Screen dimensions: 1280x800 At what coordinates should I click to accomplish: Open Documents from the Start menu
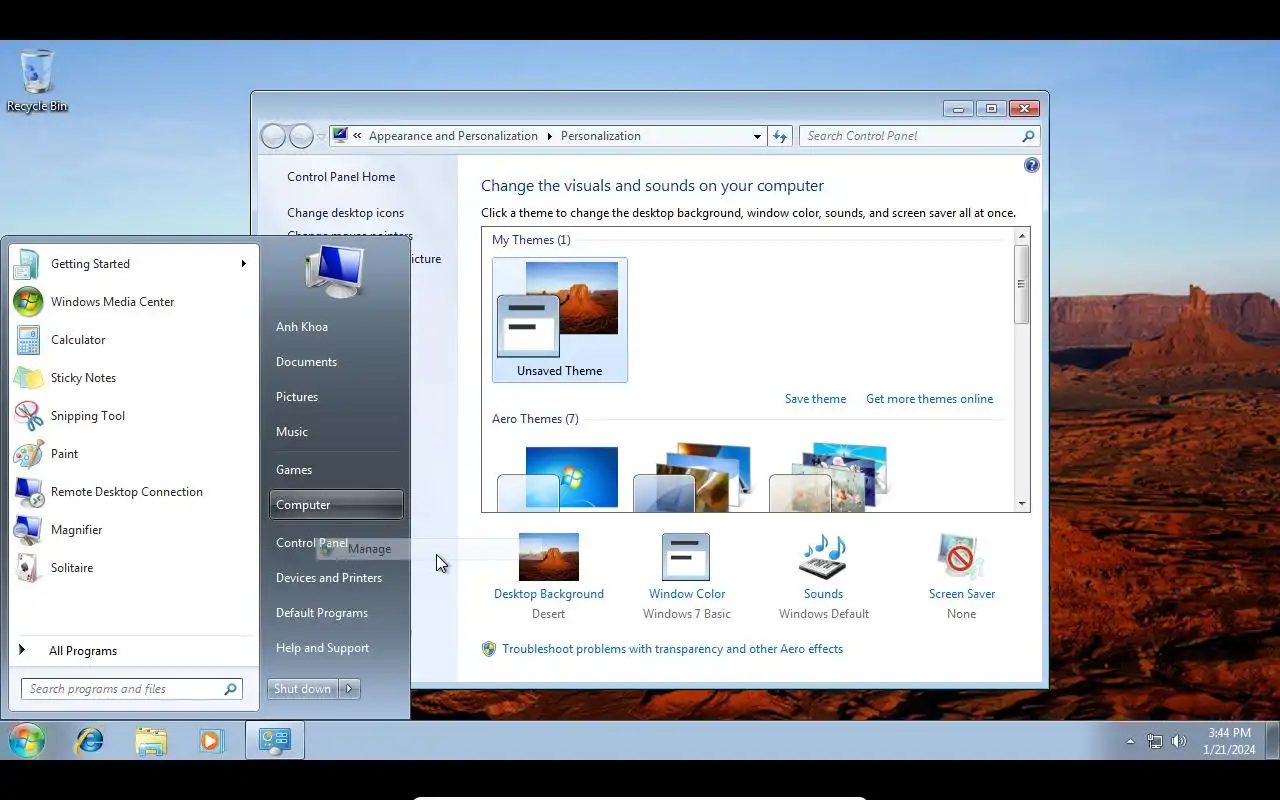point(306,362)
